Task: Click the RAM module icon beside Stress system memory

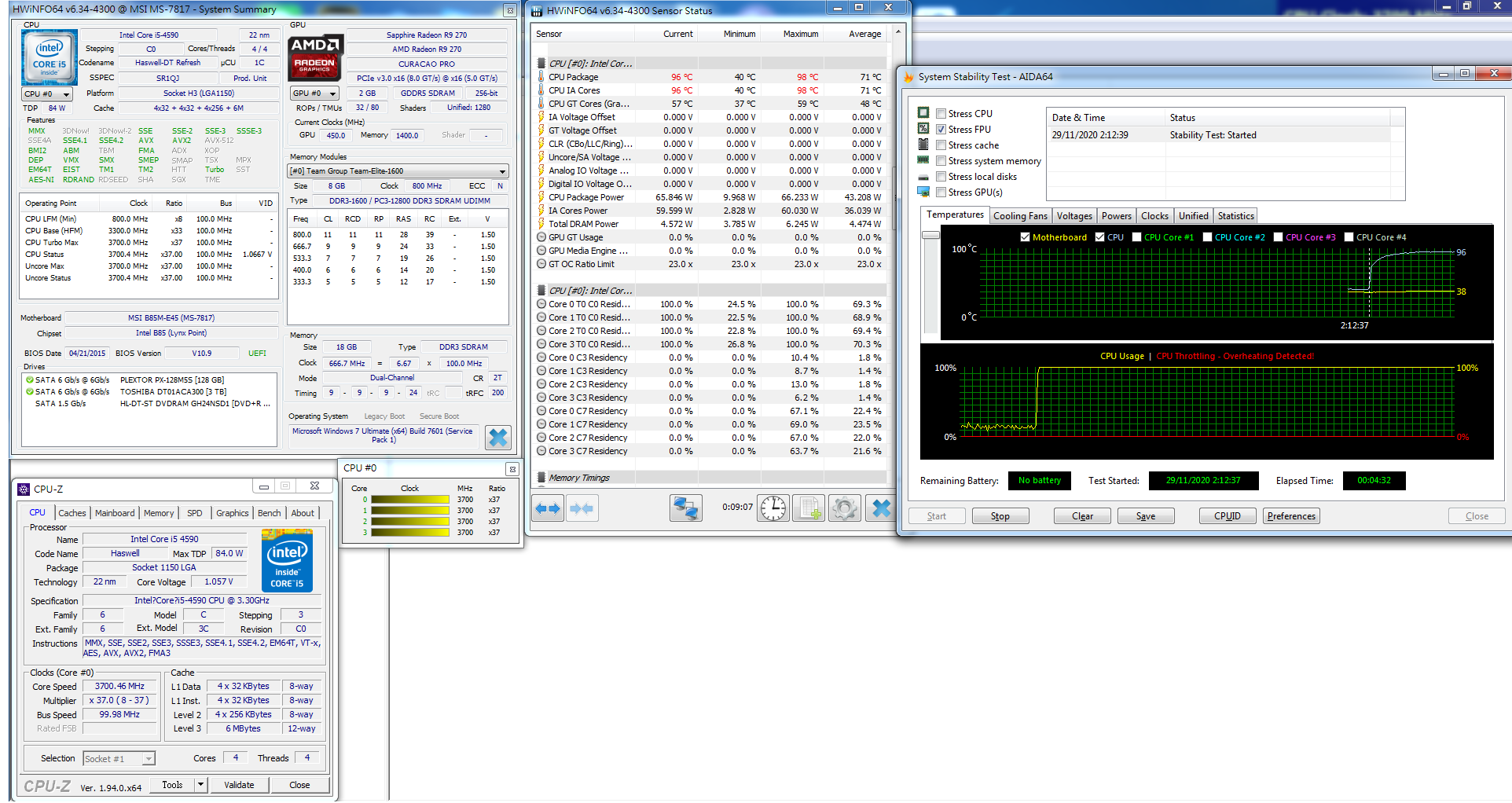Action: (923, 160)
